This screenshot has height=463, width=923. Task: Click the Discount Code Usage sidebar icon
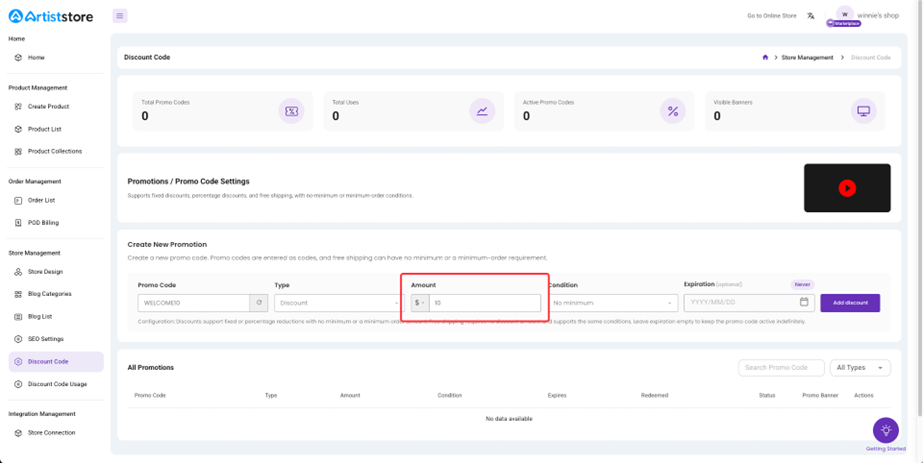point(18,384)
